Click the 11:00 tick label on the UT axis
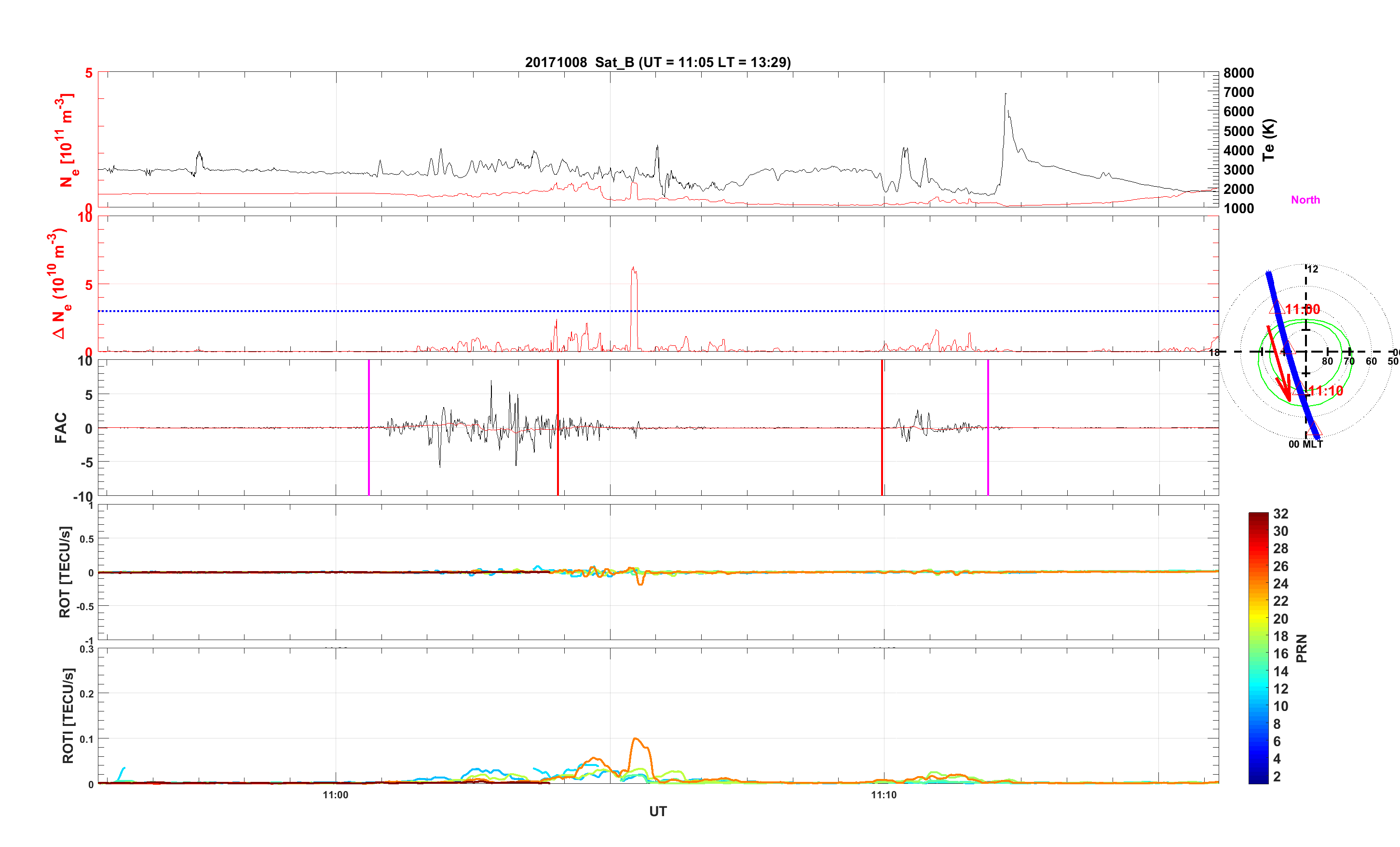Screen dimensions: 1400x847 click(x=335, y=795)
